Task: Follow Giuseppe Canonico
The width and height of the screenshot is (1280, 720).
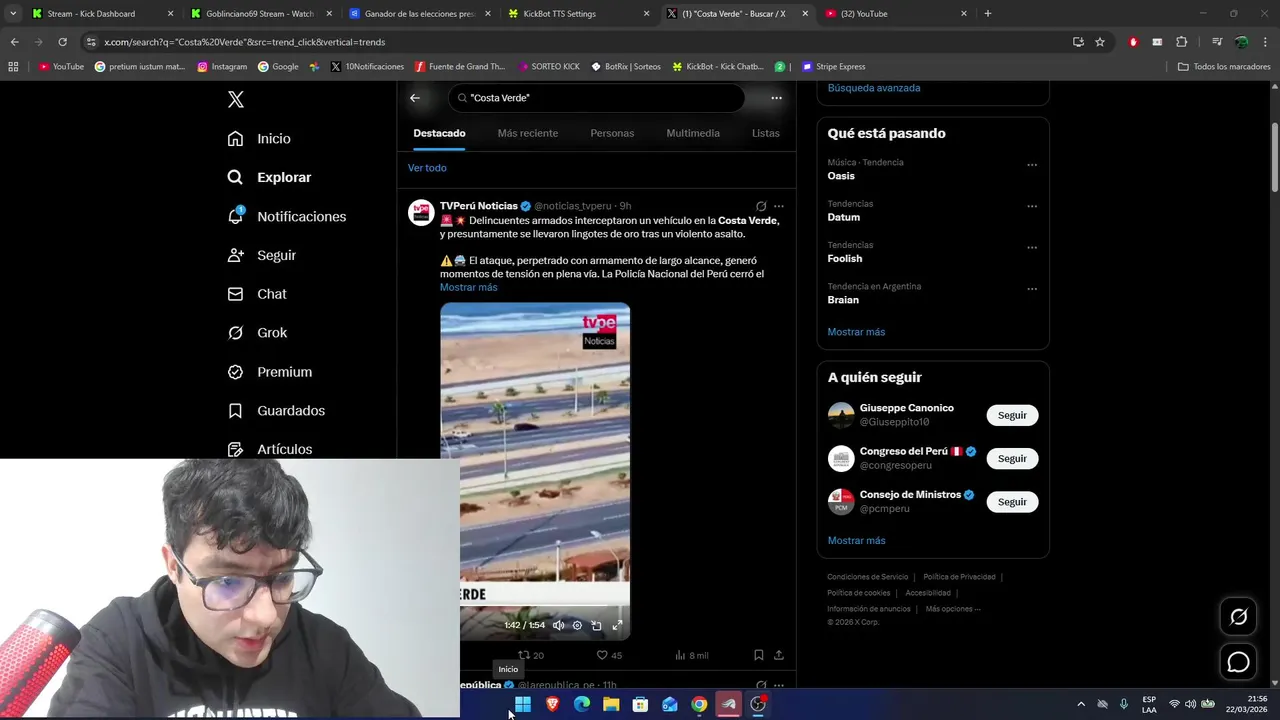Action: click(1012, 415)
